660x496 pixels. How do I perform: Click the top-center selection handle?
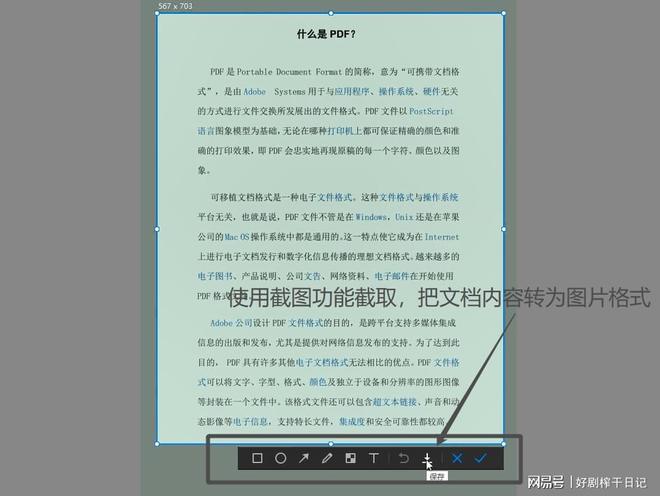tap(331, 13)
